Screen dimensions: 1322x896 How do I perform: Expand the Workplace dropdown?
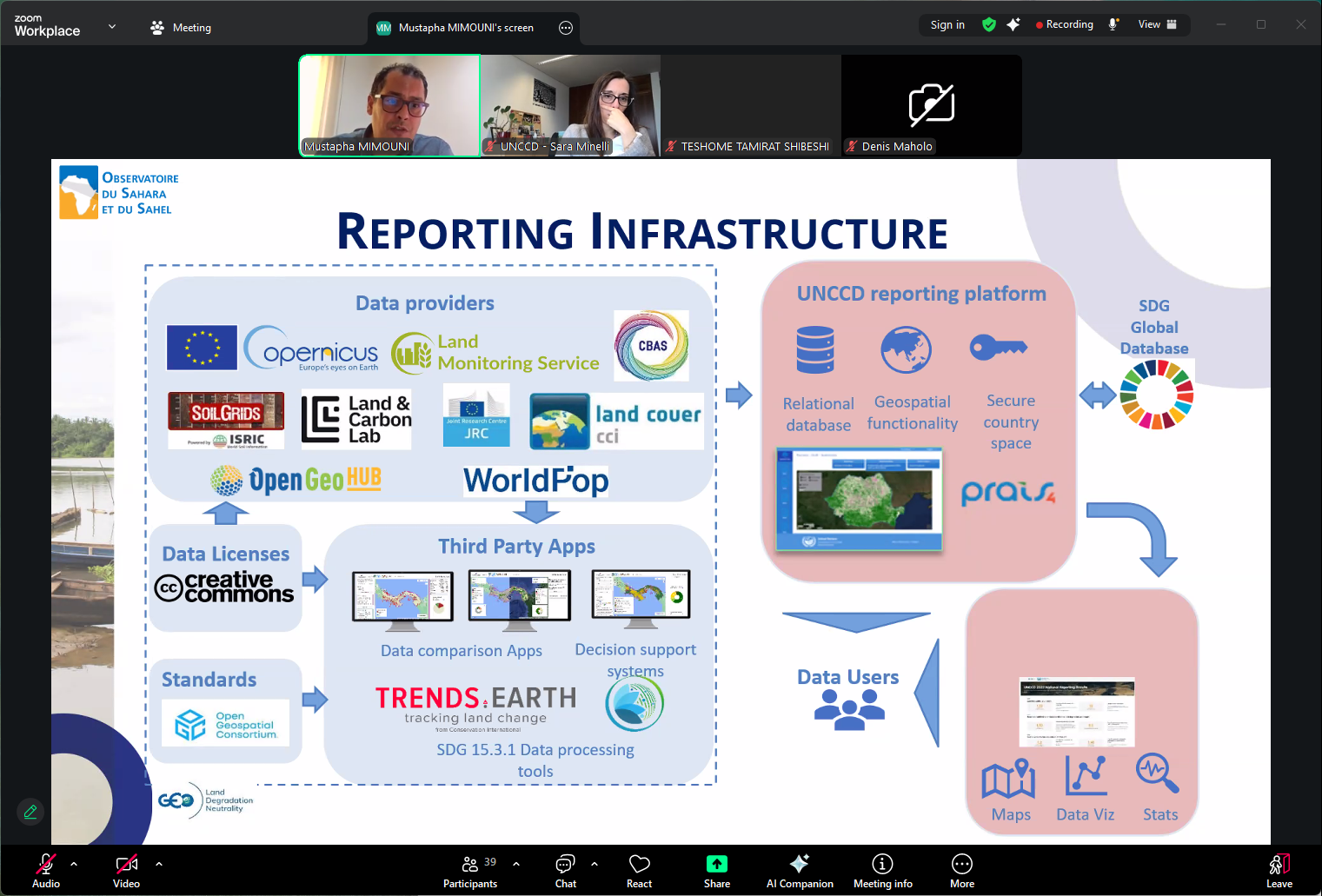pyautogui.click(x=111, y=27)
